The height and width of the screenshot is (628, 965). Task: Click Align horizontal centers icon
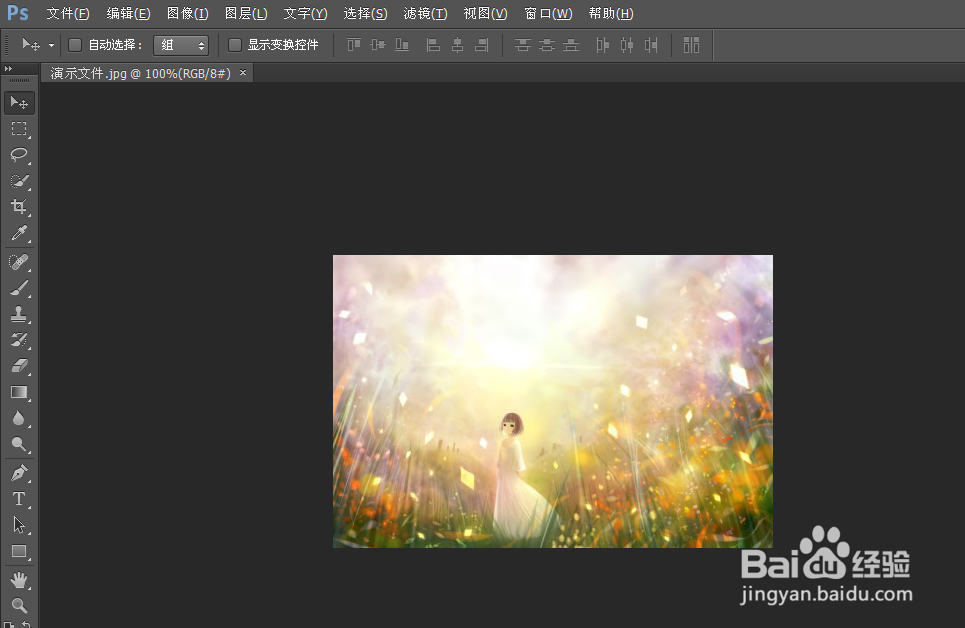click(x=457, y=44)
